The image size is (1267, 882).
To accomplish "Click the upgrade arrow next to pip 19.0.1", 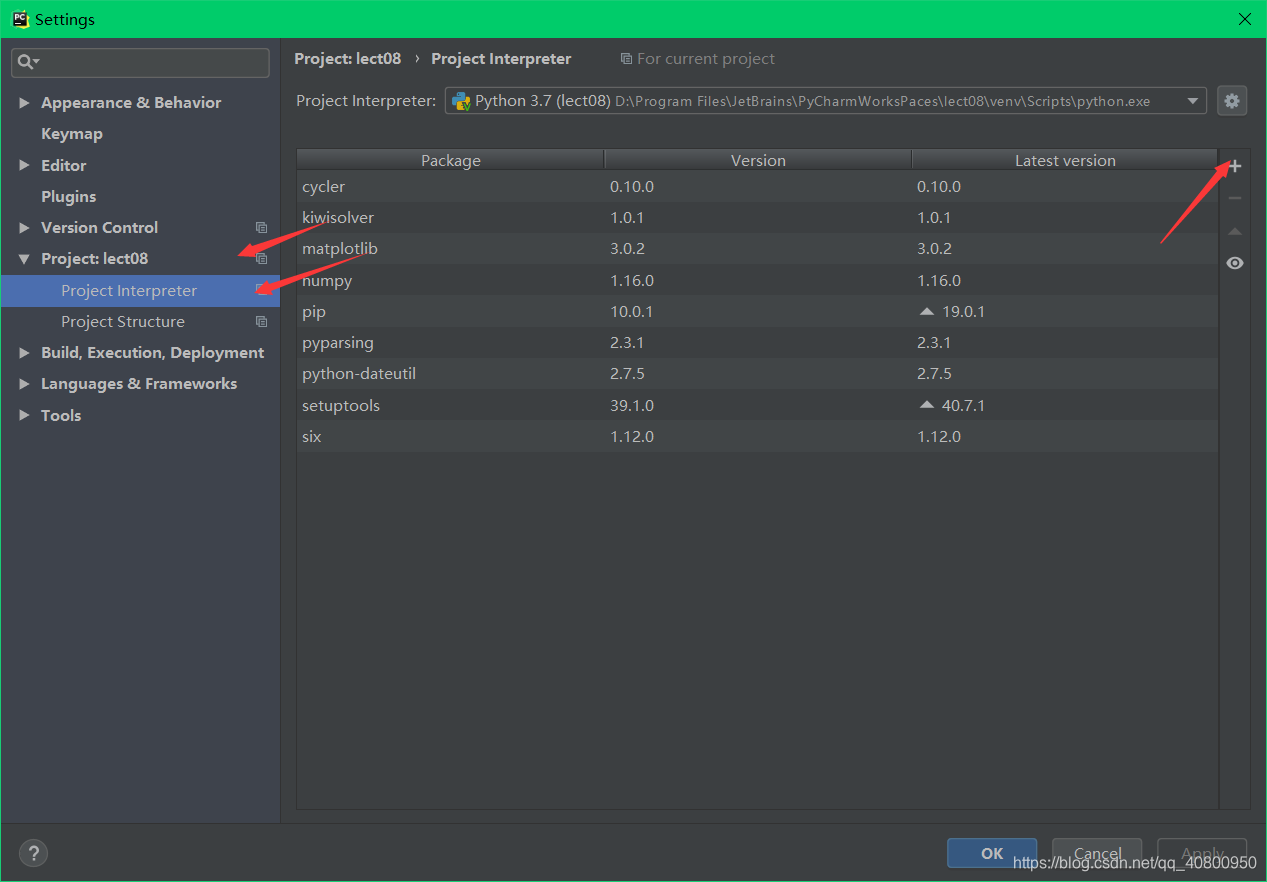I will point(926,312).
